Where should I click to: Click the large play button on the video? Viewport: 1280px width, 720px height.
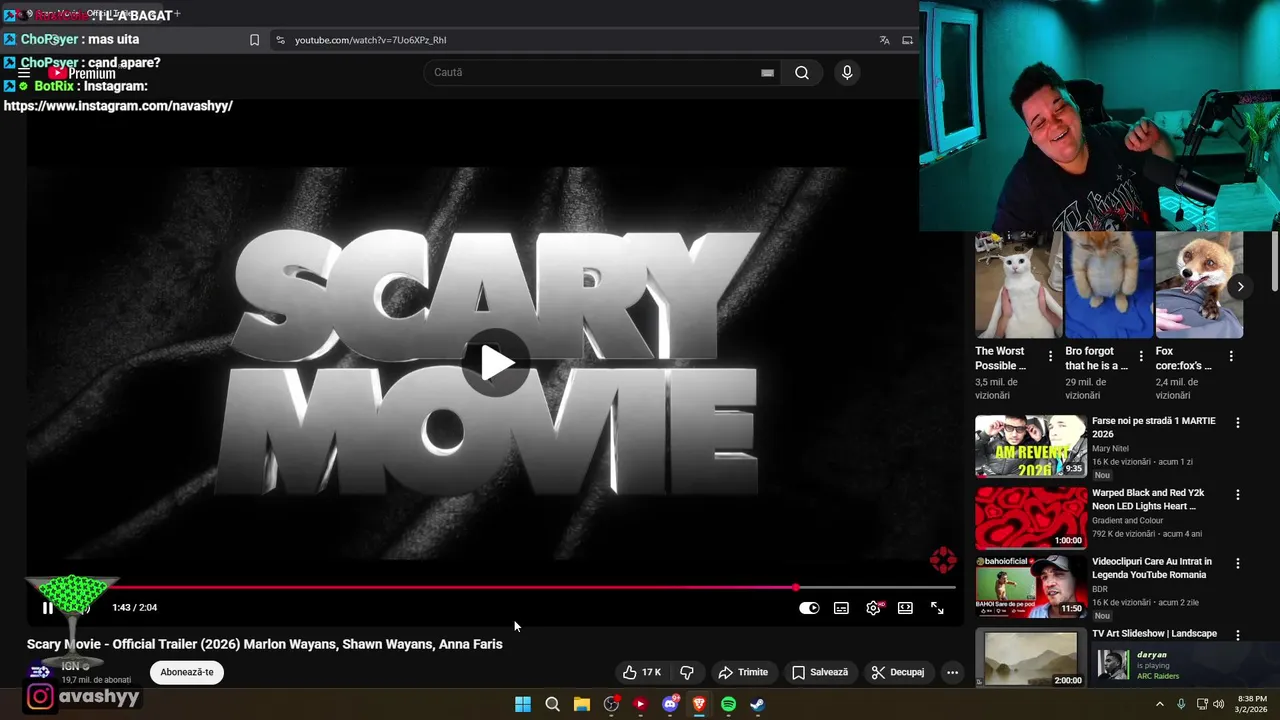[x=497, y=362]
